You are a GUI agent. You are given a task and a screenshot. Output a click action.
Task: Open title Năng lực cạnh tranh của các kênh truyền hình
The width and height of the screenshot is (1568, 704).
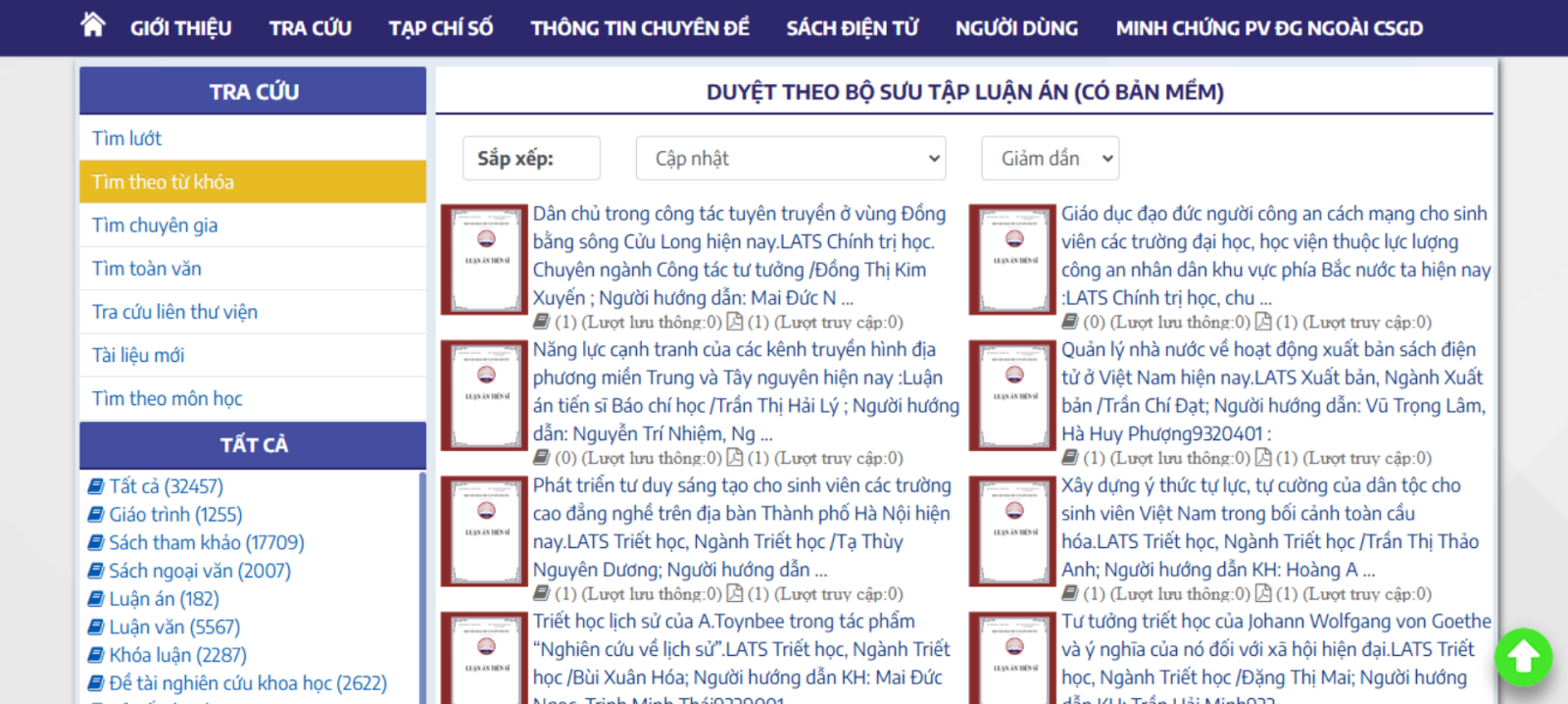(746, 391)
